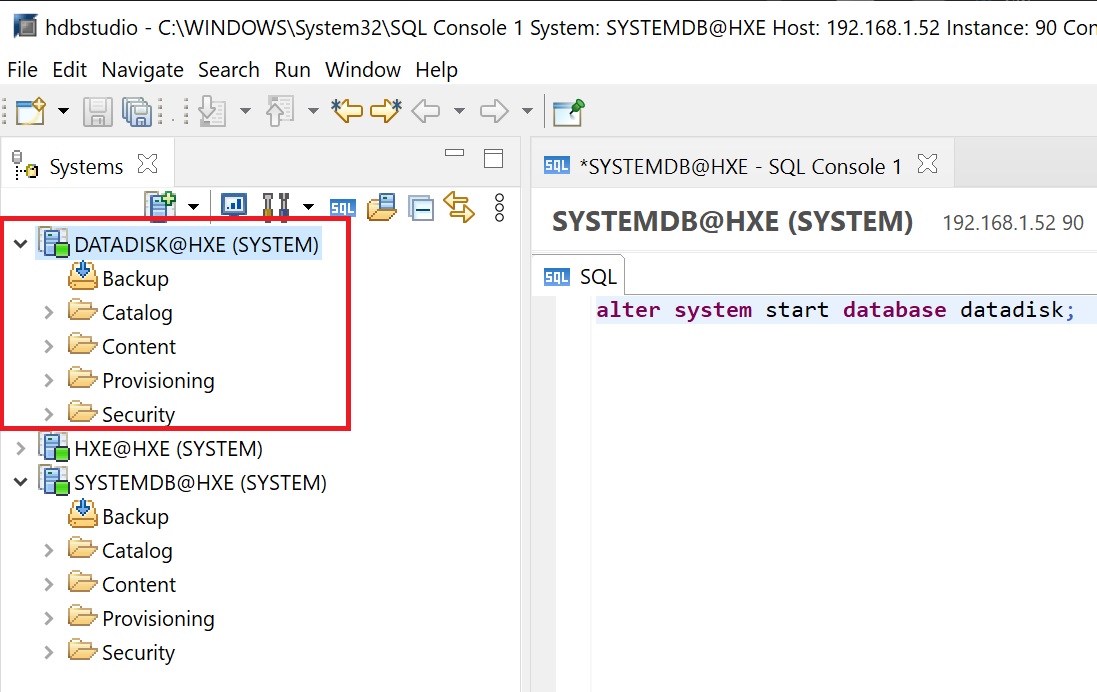Screen dimensions: 1097x692
Task: Open SQL Console from Systems toolbar
Action: (x=342, y=207)
